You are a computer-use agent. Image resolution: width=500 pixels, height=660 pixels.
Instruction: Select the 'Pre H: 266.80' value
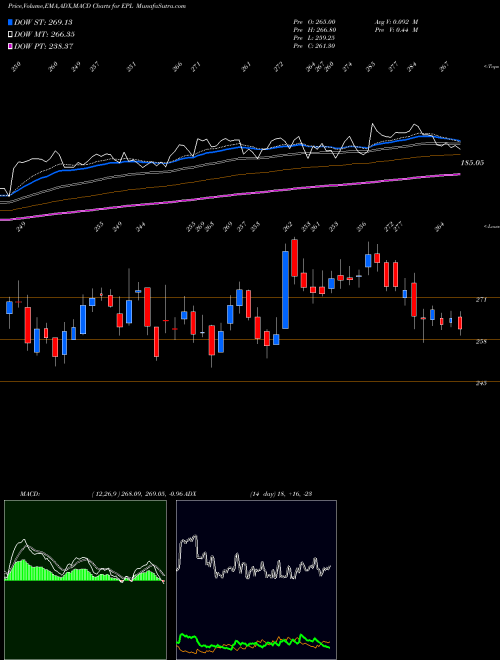point(314,30)
